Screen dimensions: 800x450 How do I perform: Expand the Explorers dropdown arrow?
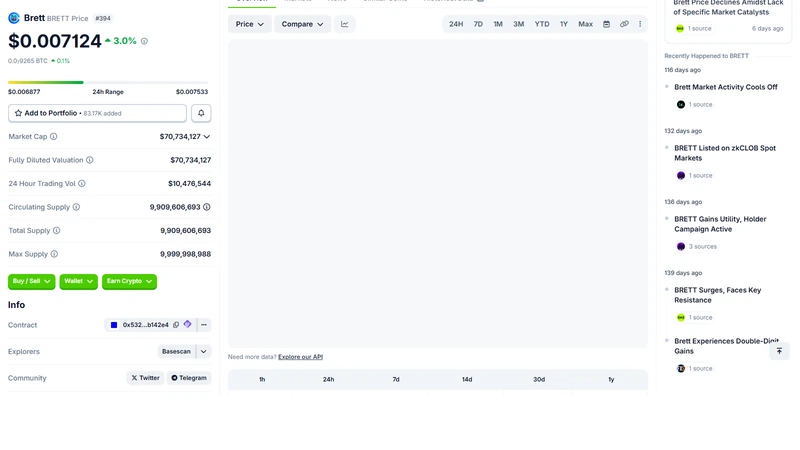[x=204, y=352]
